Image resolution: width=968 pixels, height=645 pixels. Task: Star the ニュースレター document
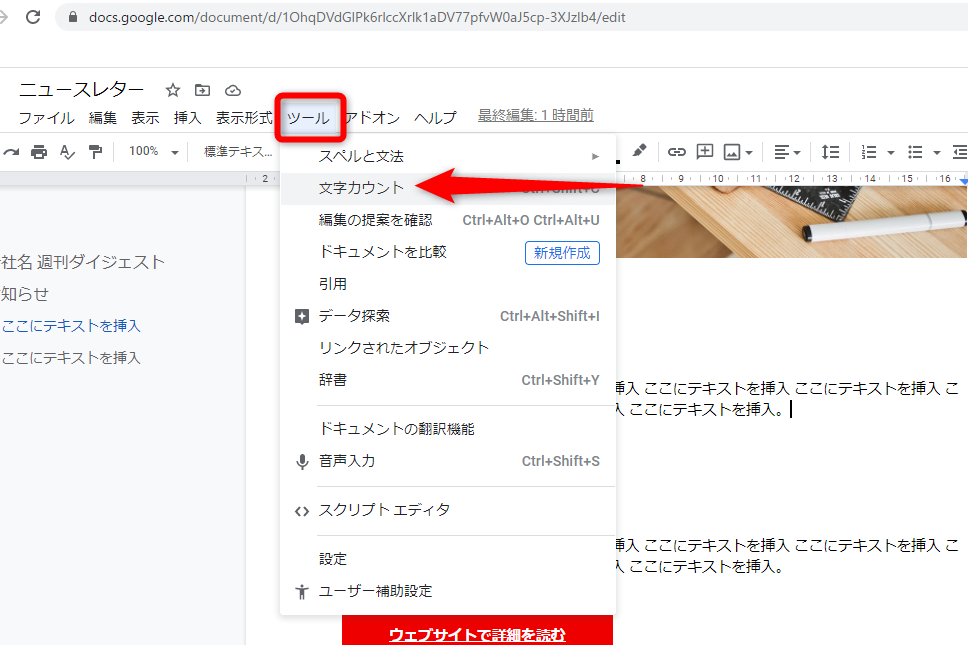pyautogui.click(x=173, y=90)
